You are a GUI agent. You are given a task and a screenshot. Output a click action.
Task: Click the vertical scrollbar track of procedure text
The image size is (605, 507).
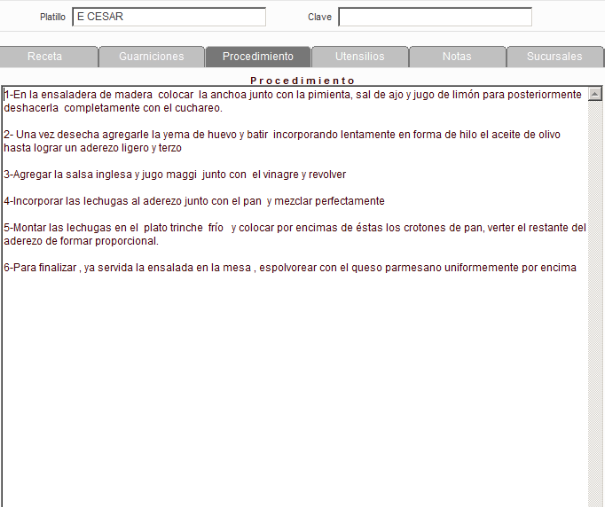pos(595,300)
